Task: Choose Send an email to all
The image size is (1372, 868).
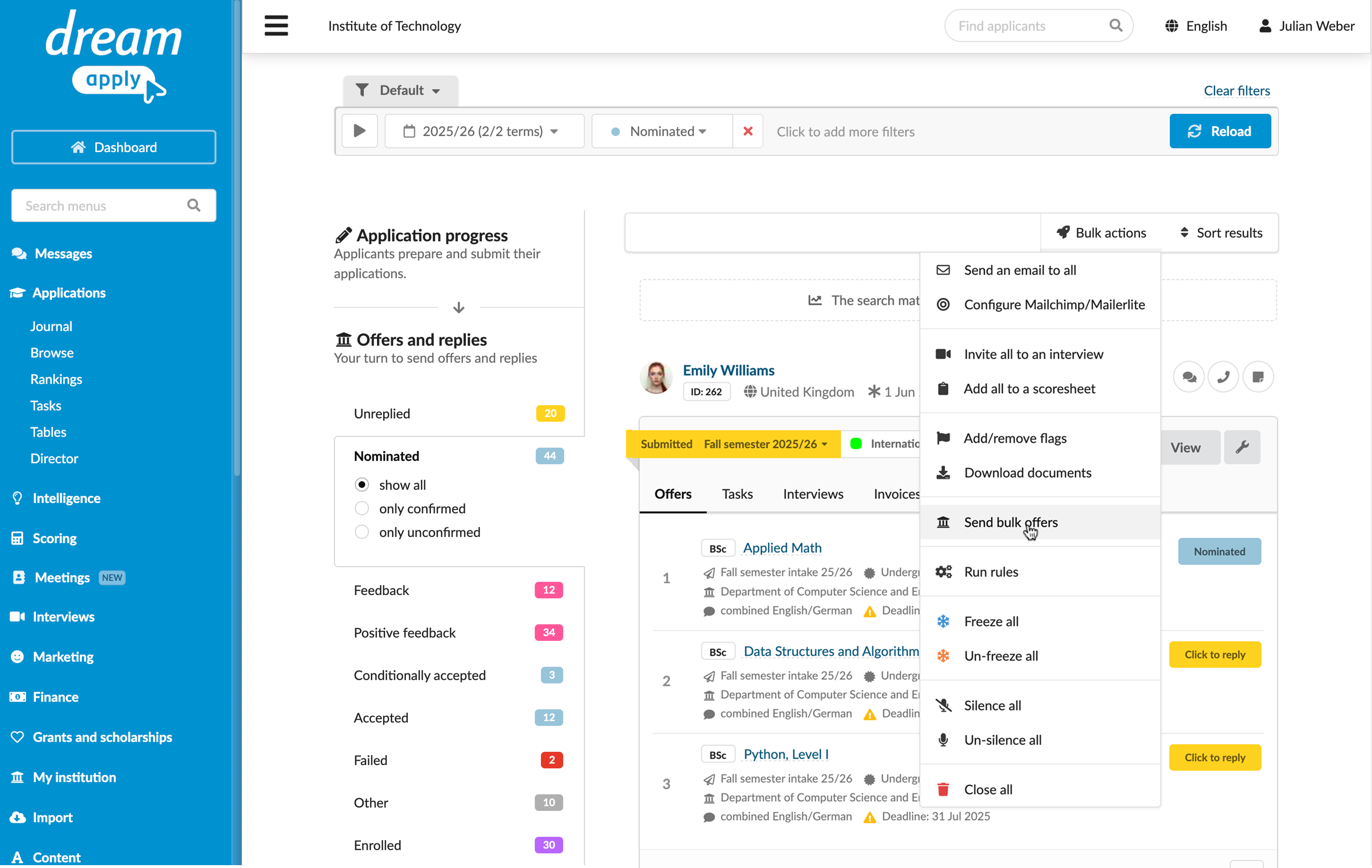Action: tap(1040, 270)
